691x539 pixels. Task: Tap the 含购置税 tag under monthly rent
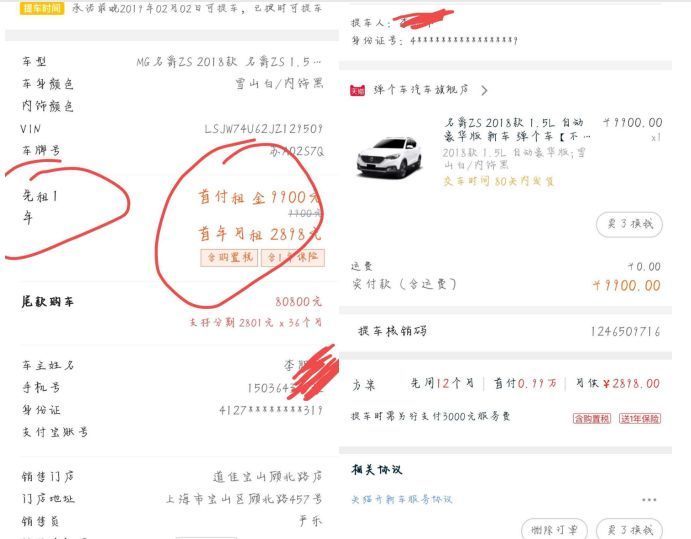click(229, 257)
